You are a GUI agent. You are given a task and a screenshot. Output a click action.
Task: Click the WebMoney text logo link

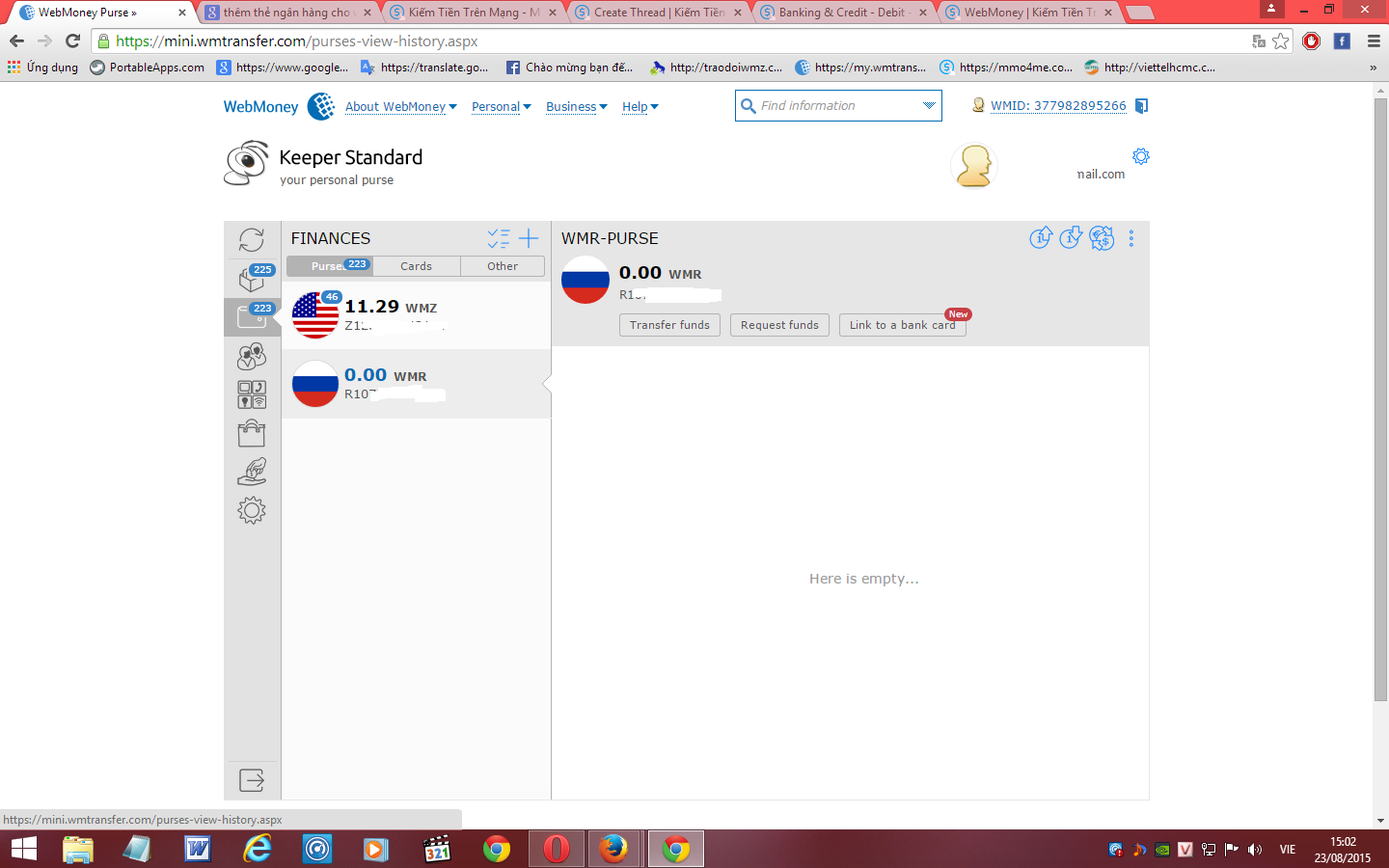[261, 106]
